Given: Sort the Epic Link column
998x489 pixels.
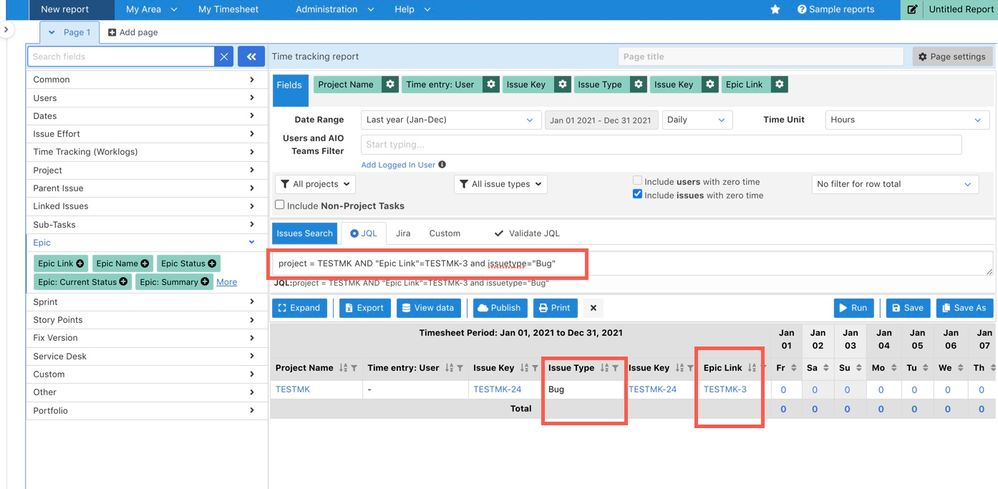Looking at the screenshot, I should click(x=752, y=368).
